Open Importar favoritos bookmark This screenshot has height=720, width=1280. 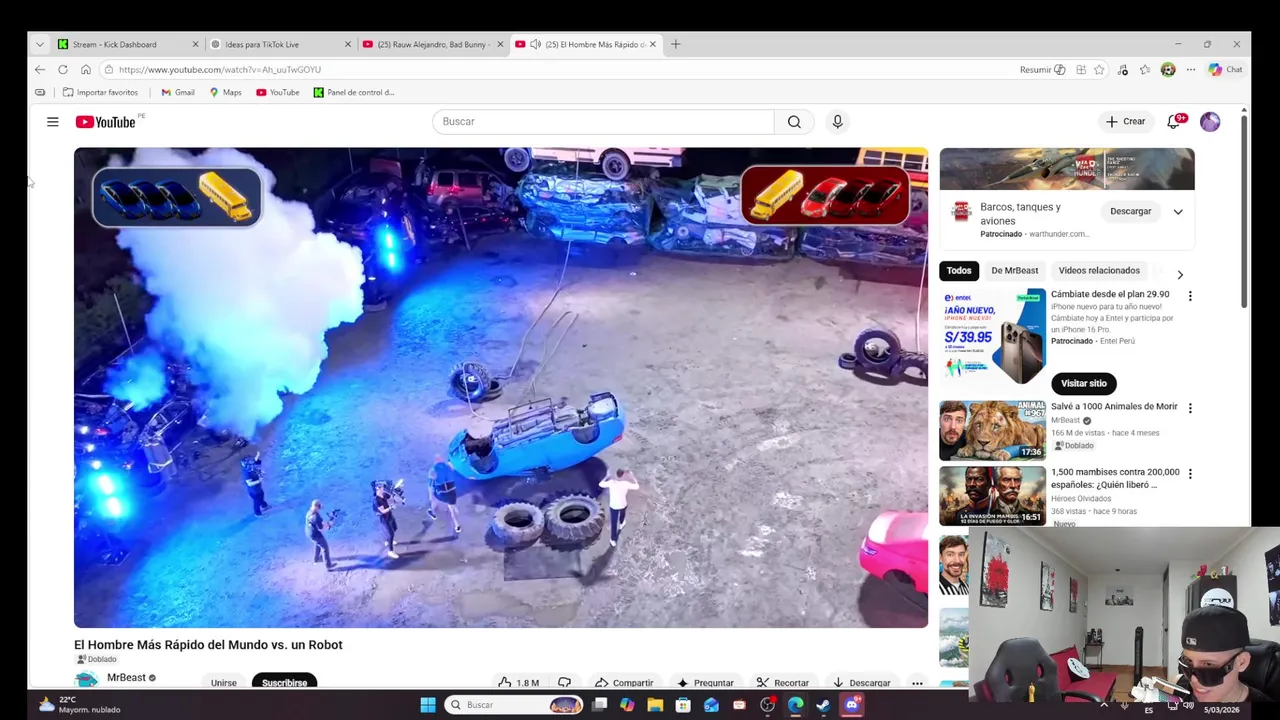coord(100,92)
